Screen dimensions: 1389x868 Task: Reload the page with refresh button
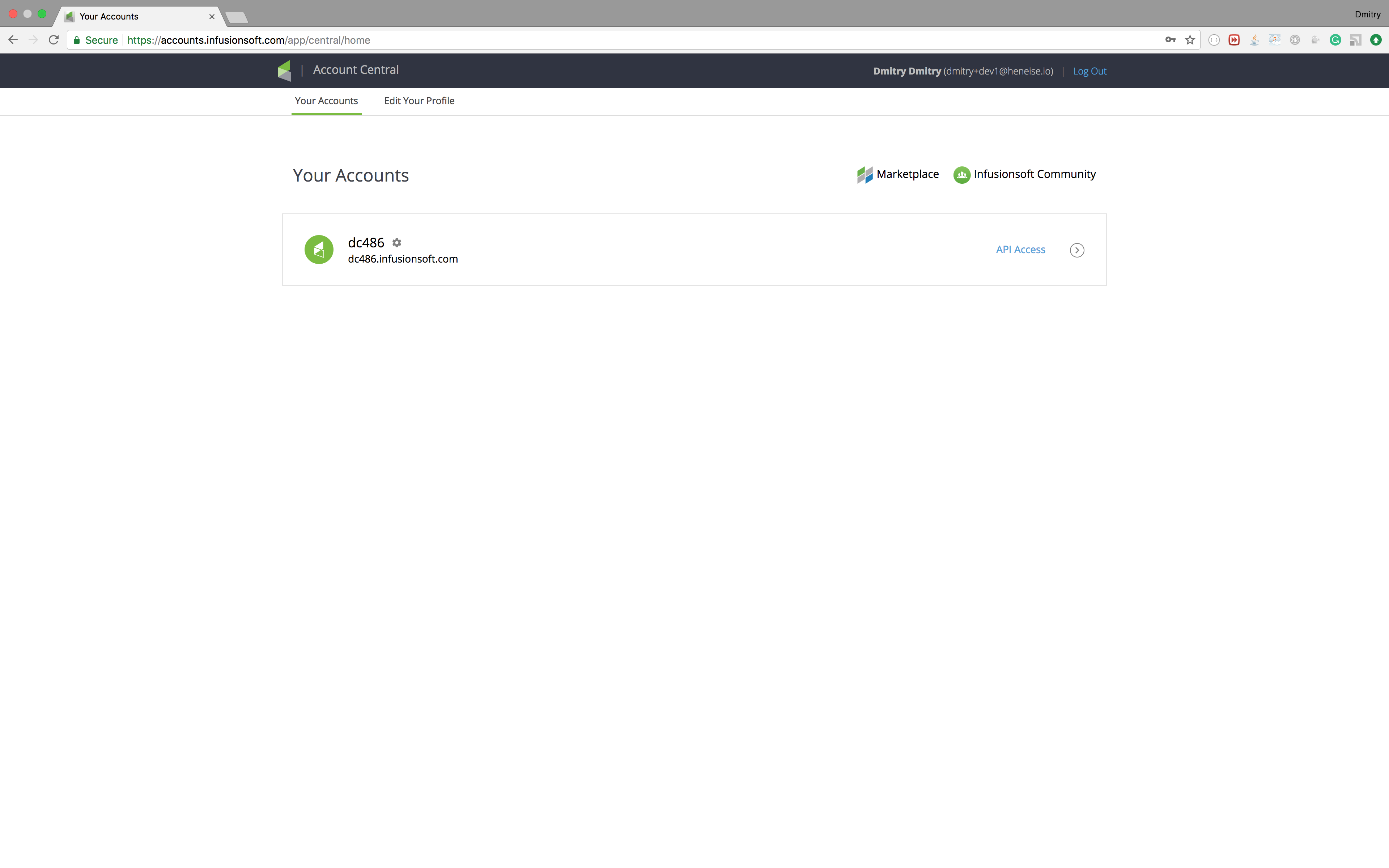(x=54, y=40)
